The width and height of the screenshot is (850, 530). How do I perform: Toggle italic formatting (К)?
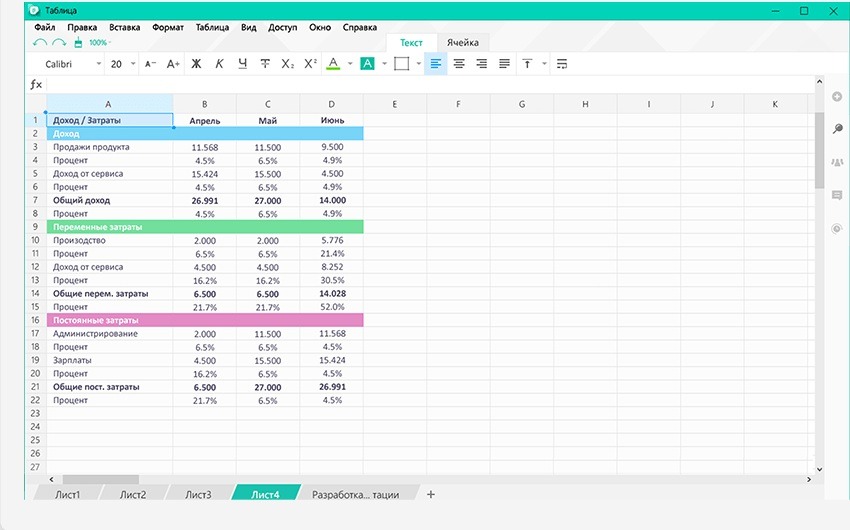tap(219, 64)
